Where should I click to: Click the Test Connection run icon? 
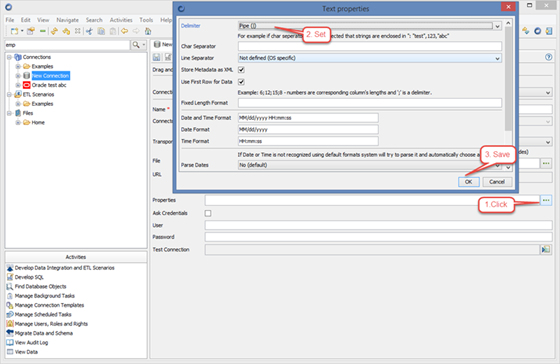click(x=545, y=249)
